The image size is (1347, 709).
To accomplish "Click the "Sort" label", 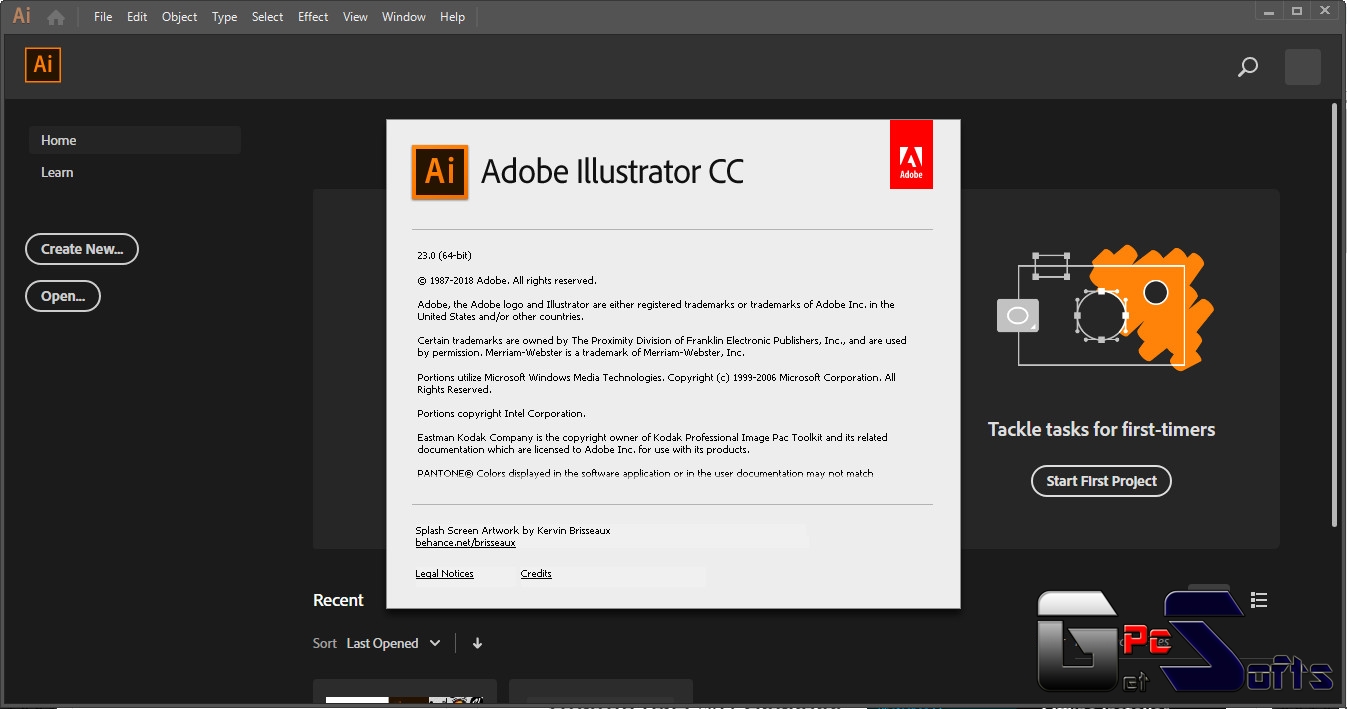I will [x=325, y=643].
